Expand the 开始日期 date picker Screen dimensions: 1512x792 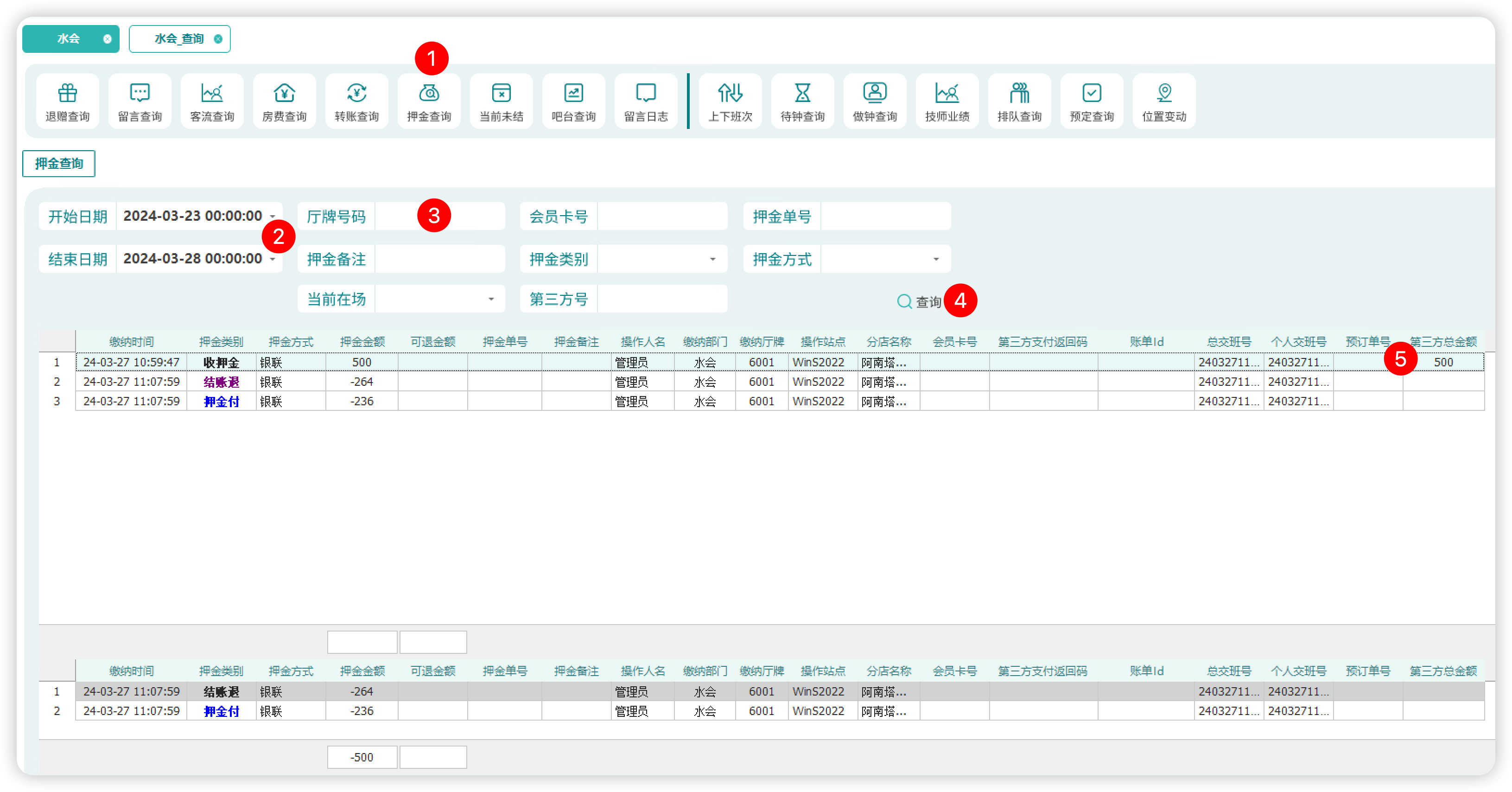click(273, 217)
